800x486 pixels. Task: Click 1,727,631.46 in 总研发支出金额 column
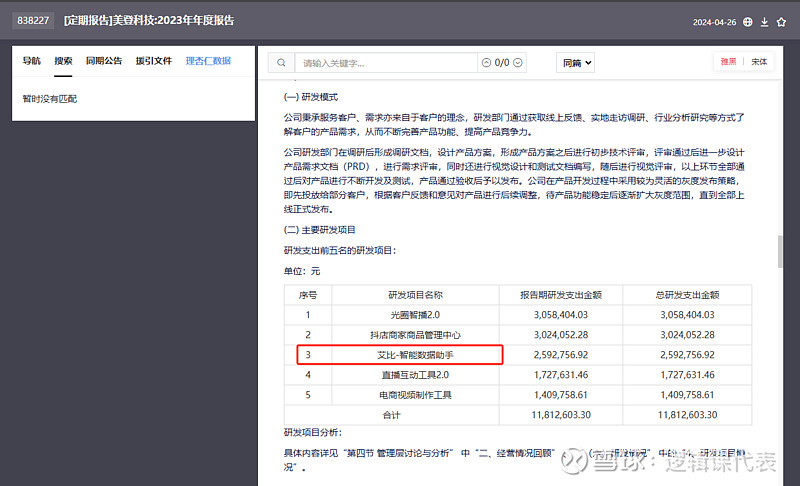pos(687,375)
